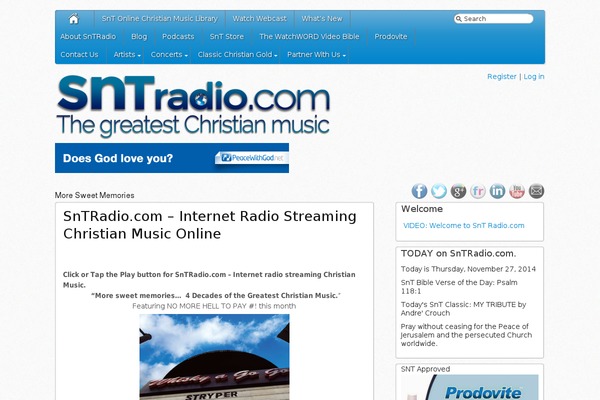Click the 'SNT Approved' sidebar heading
Image resolution: width=600 pixels, height=400 pixels.
(x=425, y=369)
